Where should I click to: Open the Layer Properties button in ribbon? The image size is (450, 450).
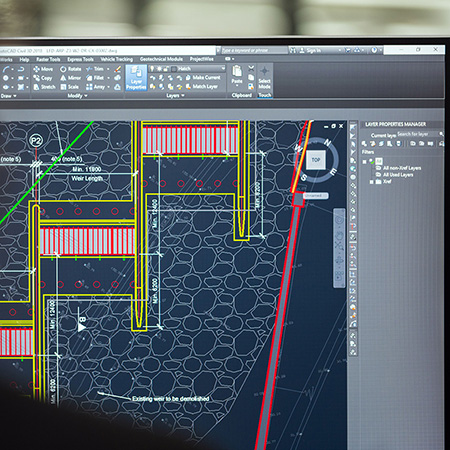pyautogui.click(x=136, y=78)
